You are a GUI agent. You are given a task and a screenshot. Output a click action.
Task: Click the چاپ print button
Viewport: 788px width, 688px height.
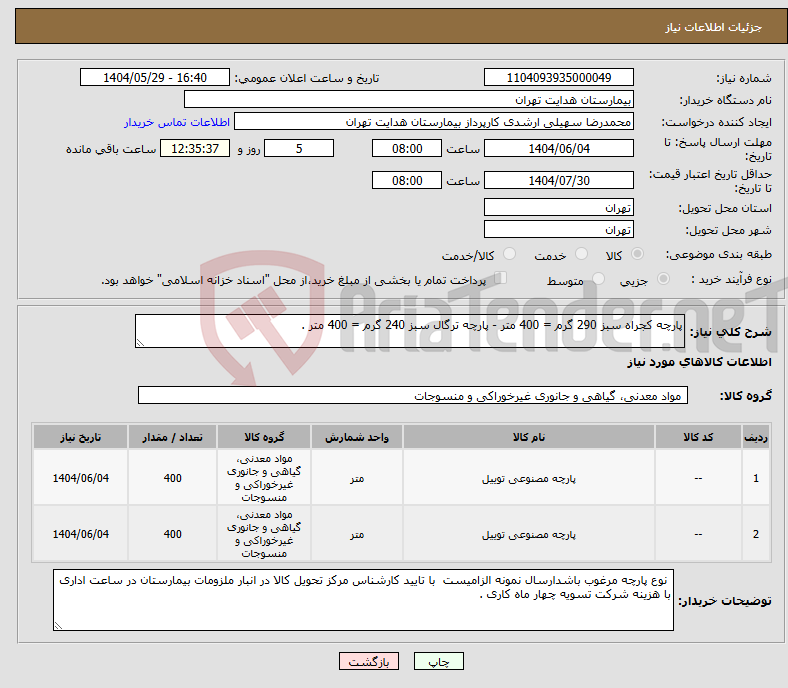439,661
